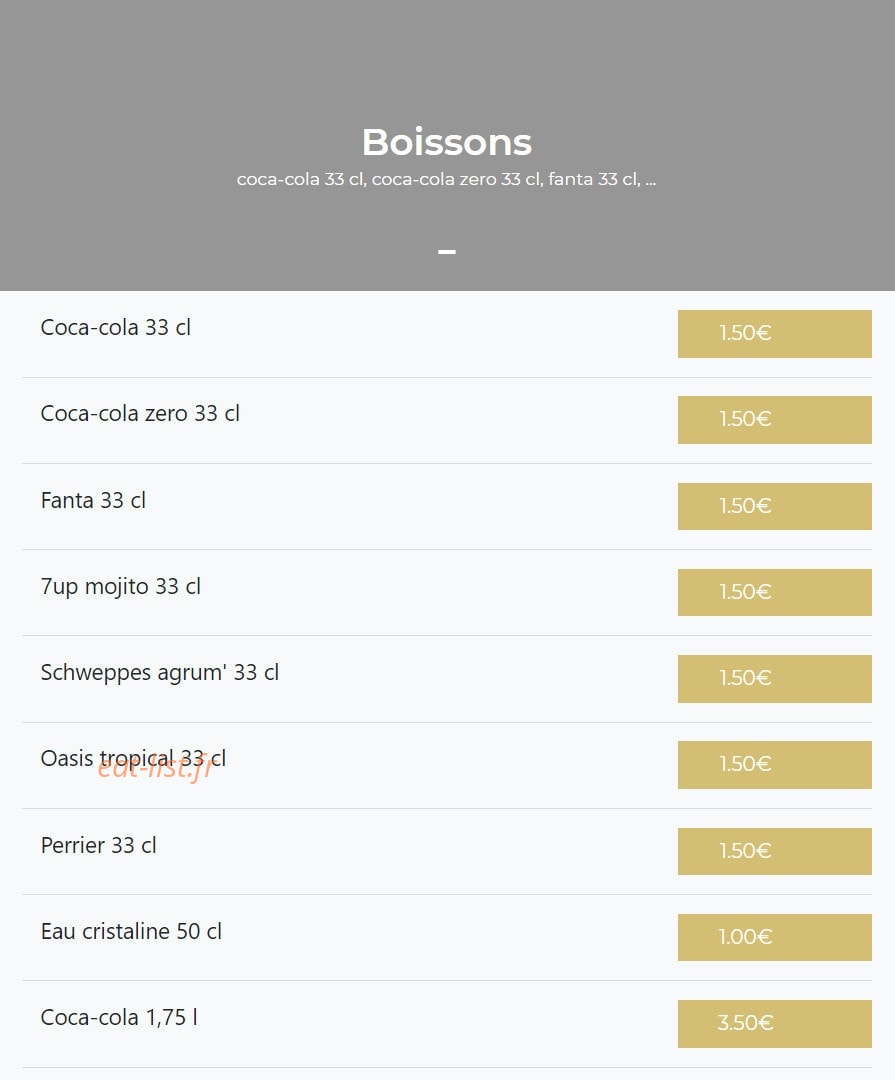Select the Perrier 33 cl item
Viewport: 895px width, 1080px height.
99,845
